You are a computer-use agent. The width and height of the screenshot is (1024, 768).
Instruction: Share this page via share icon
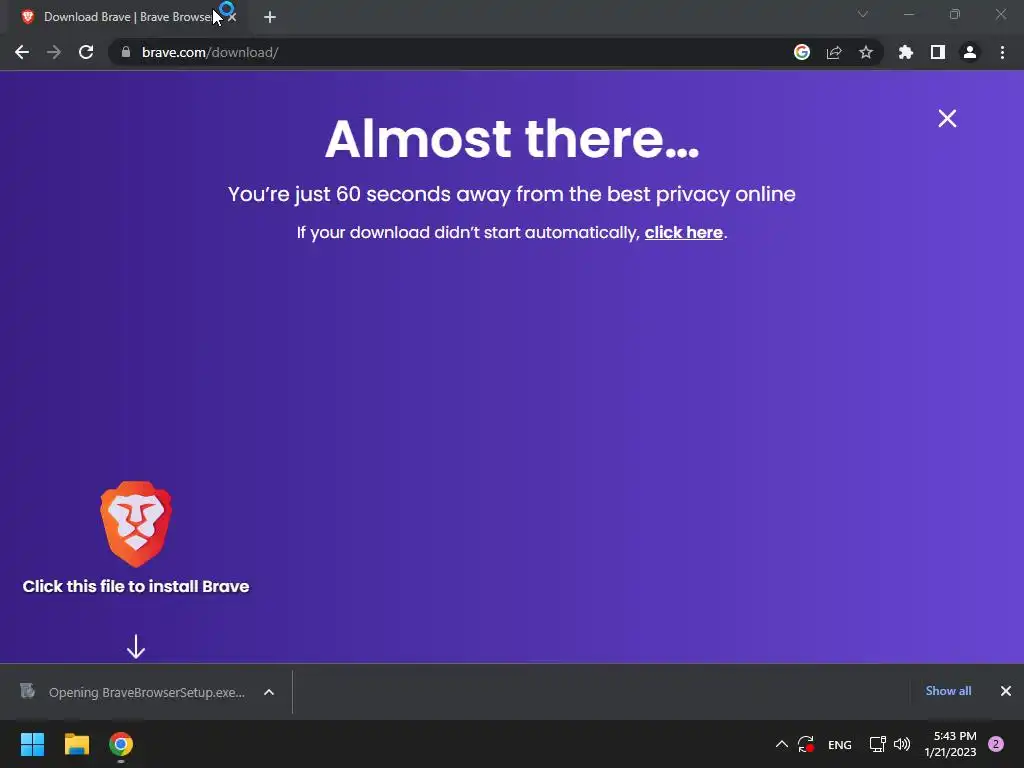[x=834, y=52]
